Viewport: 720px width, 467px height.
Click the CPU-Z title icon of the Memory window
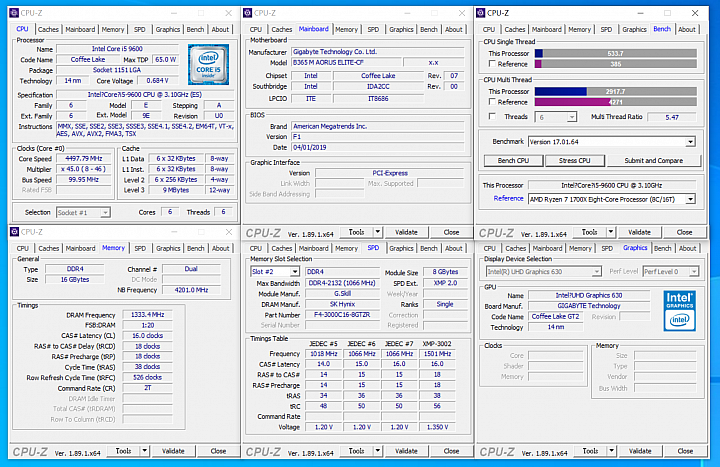14,232
